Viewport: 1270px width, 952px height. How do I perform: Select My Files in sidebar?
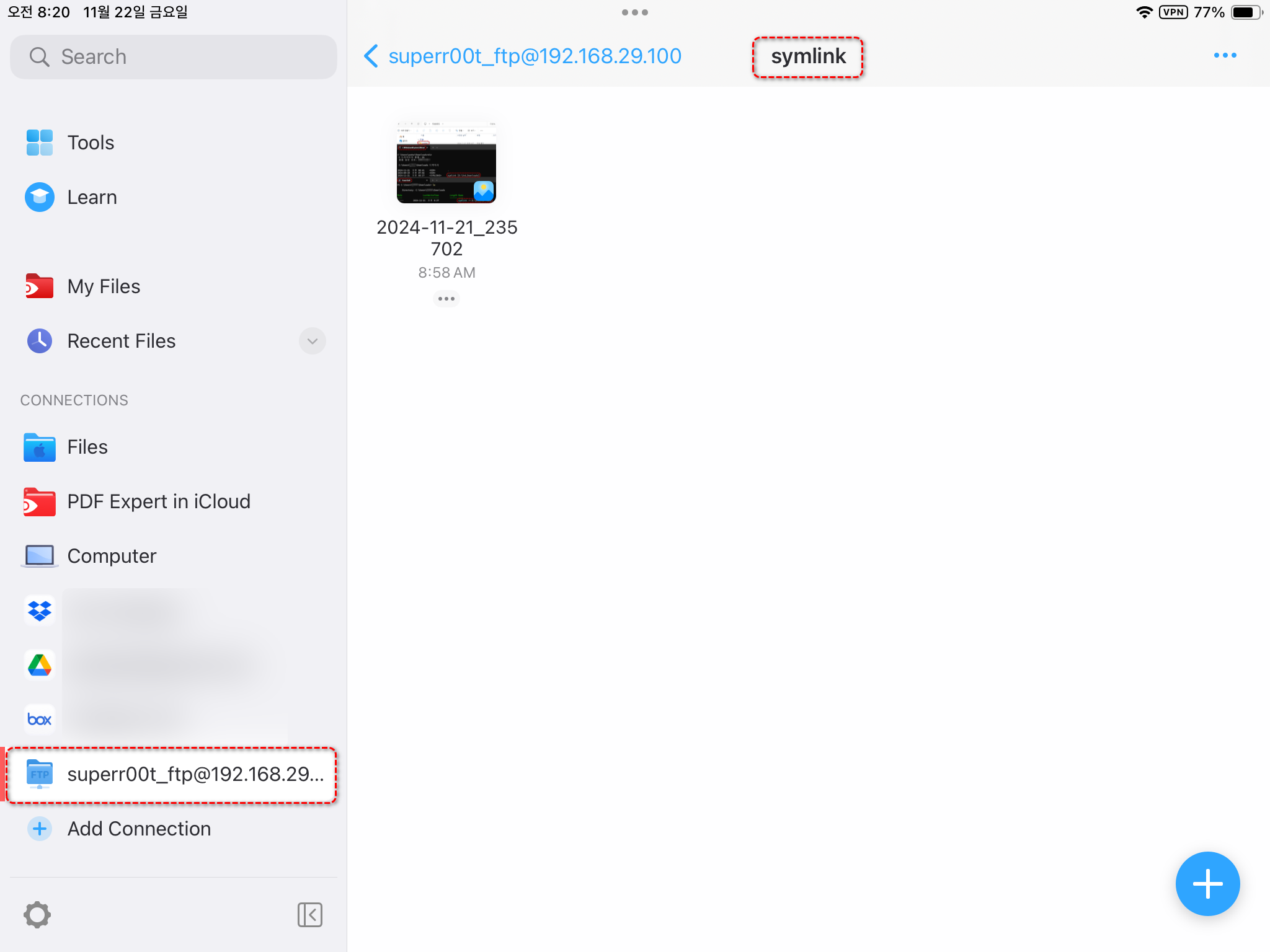click(x=104, y=286)
